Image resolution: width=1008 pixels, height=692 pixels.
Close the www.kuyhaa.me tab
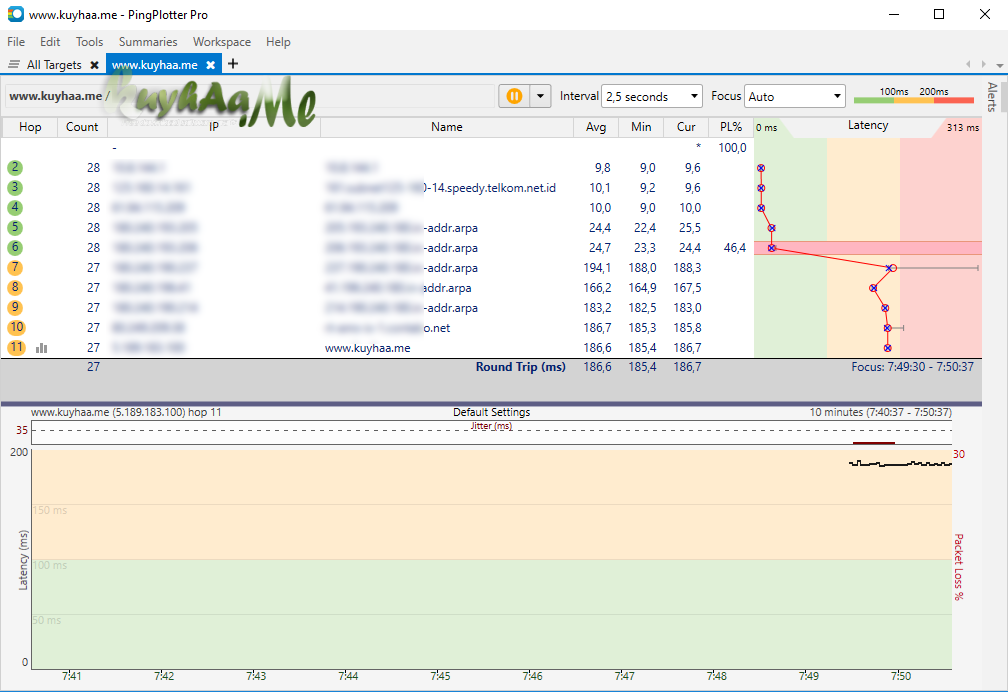(210, 65)
